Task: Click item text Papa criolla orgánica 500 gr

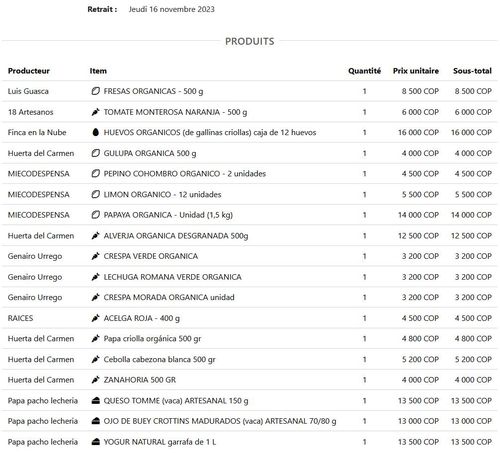Action: [152, 339]
